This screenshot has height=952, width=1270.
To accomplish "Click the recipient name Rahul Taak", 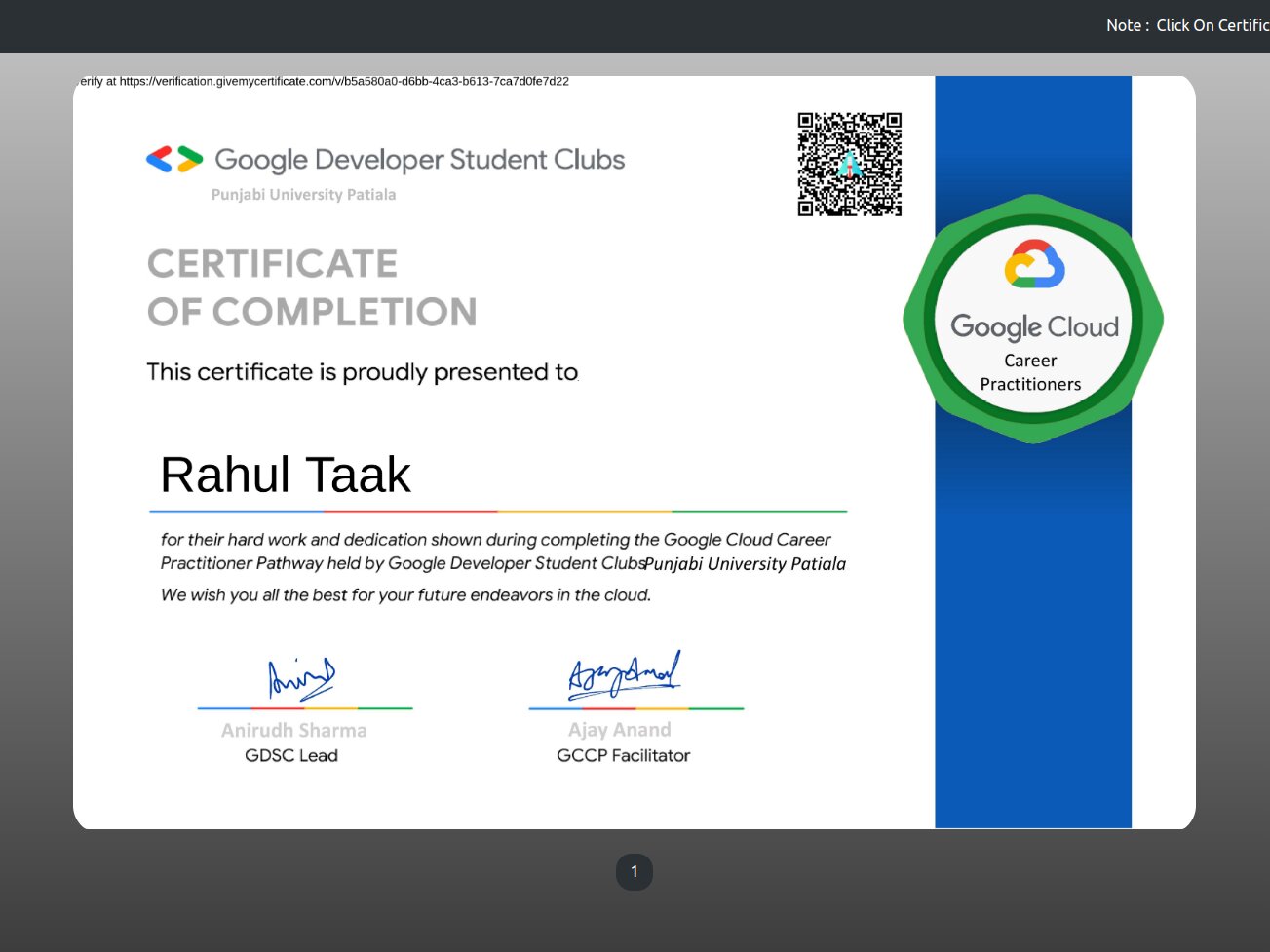I will click(286, 476).
